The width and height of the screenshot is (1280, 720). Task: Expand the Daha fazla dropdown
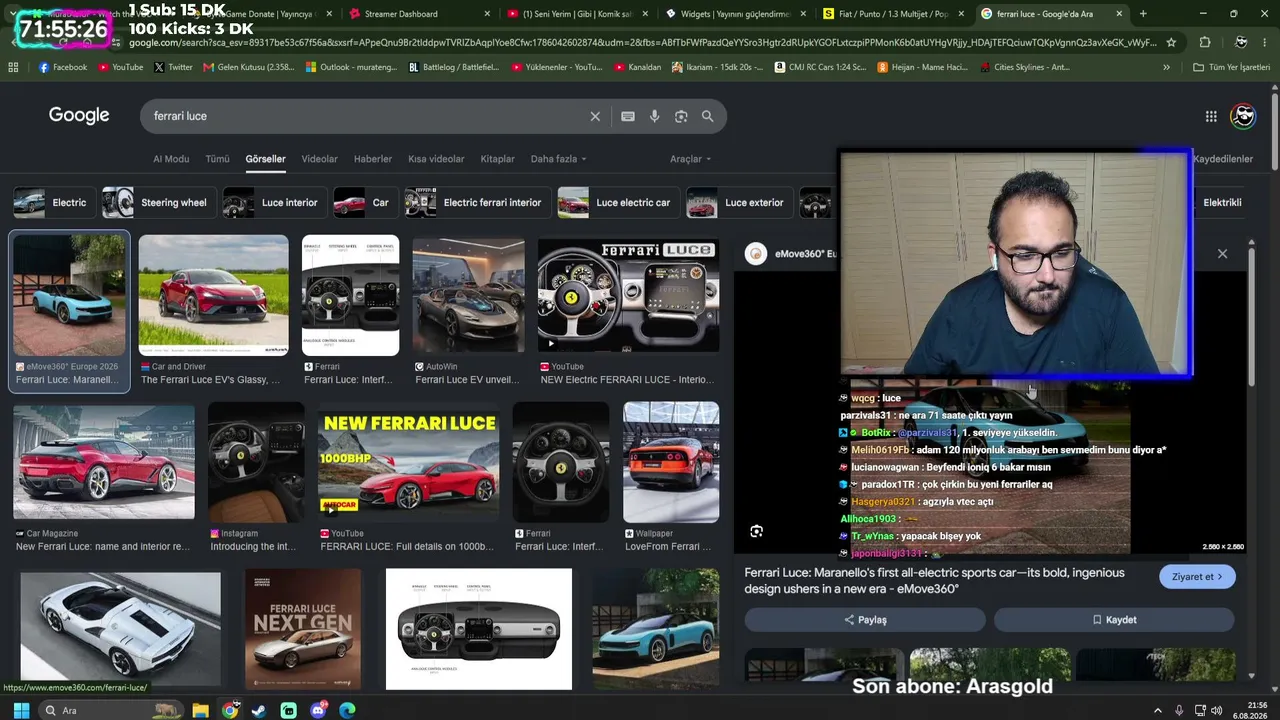(558, 159)
